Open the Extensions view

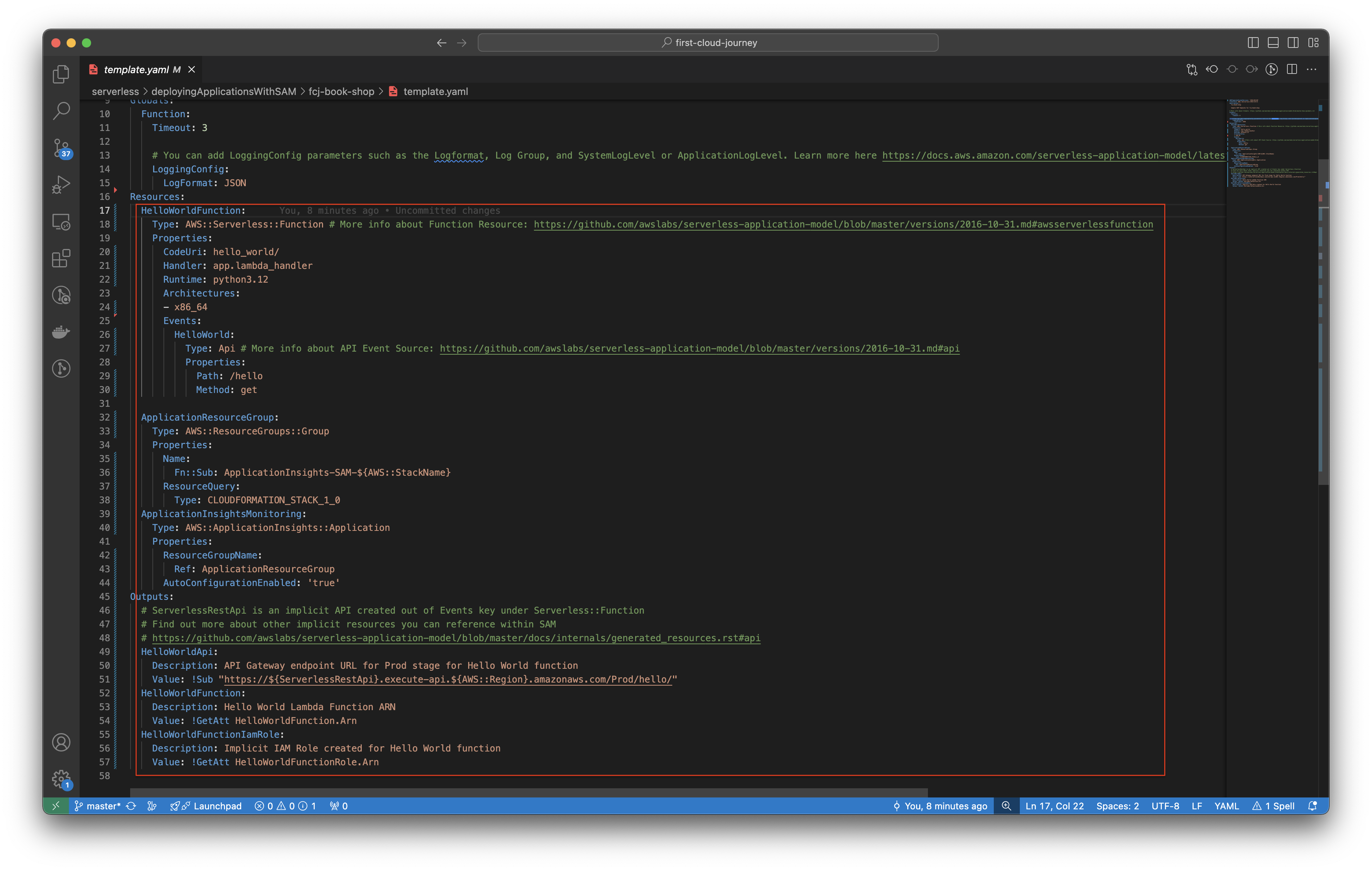(x=61, y=258)
